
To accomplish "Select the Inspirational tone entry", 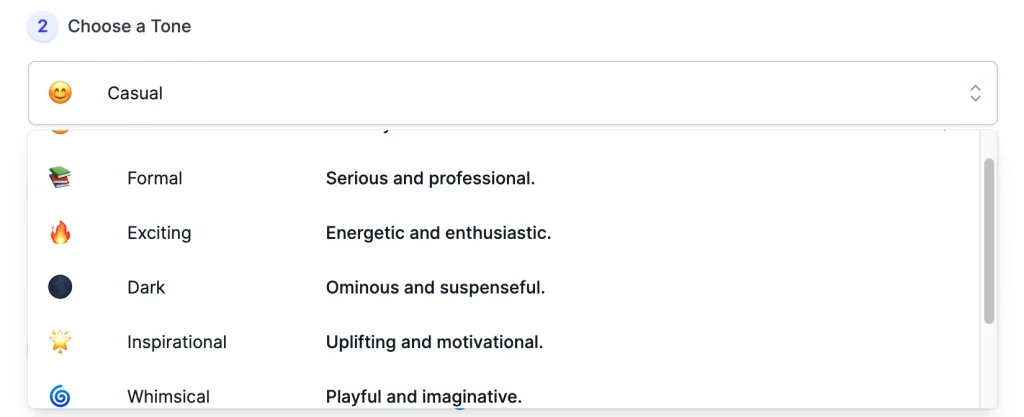I will [177, 342].
